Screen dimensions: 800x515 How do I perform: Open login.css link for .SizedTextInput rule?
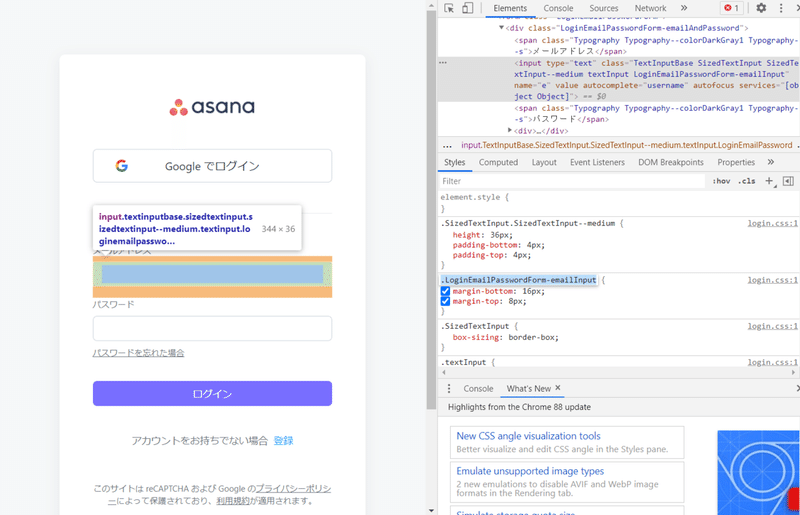click(x=772, y=326)
